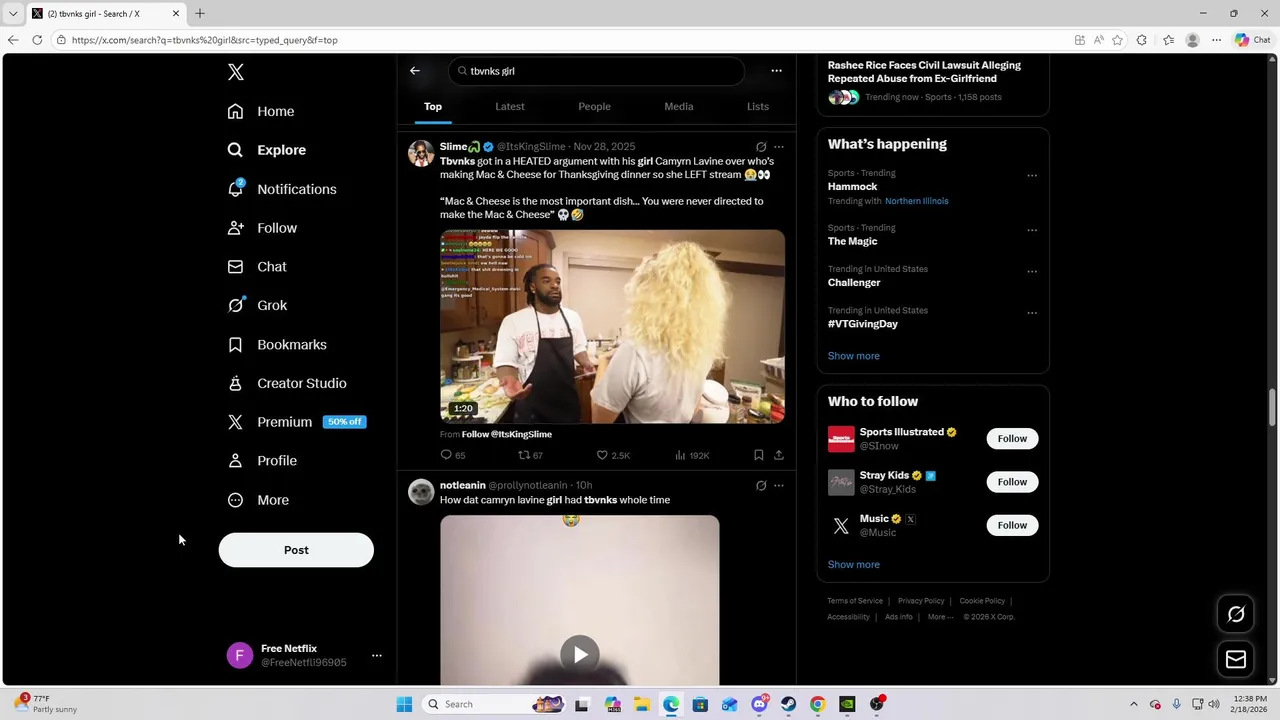Follow Sports Illustrated

1012,439
